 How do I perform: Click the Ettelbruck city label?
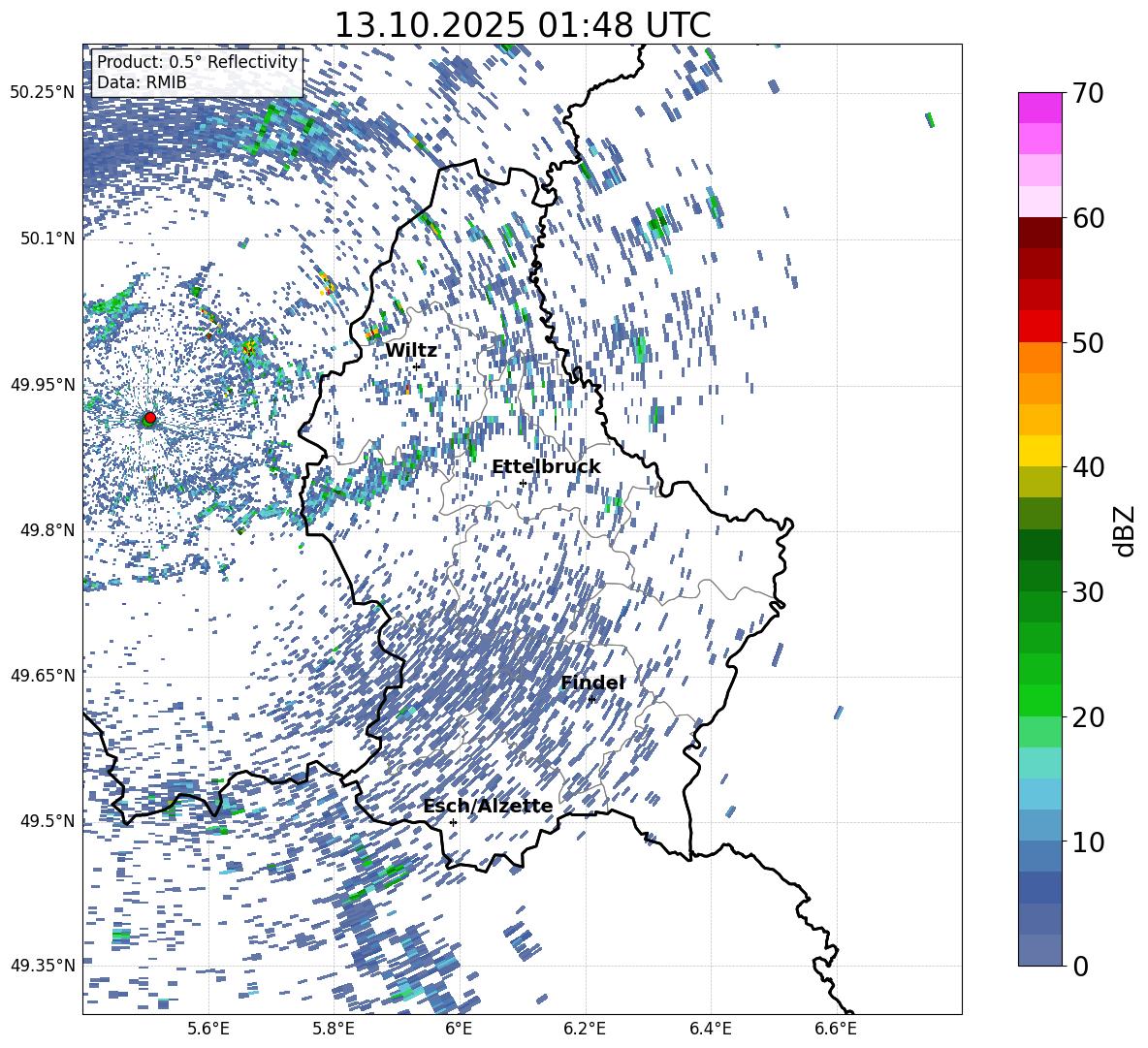coord(546,467)
